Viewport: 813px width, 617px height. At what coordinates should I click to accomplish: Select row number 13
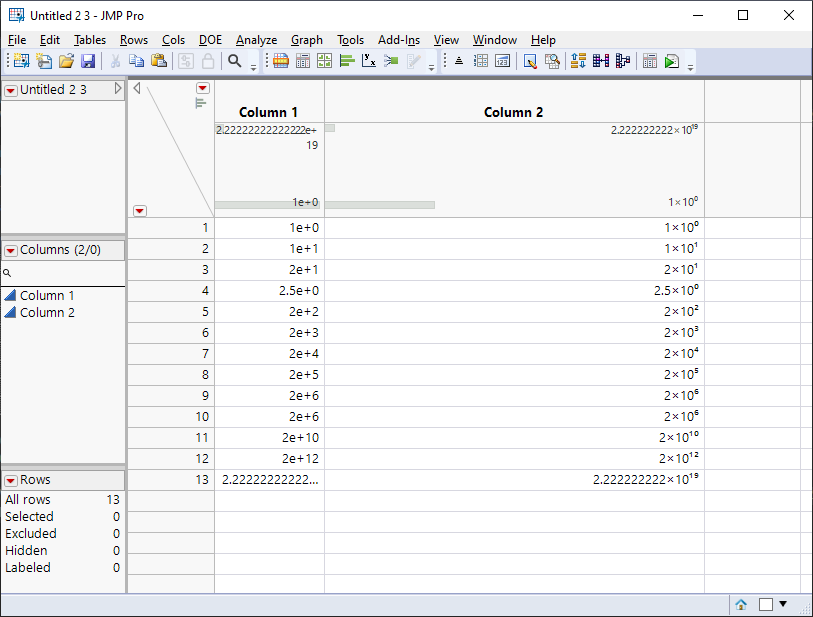click(x=171, y=480)
